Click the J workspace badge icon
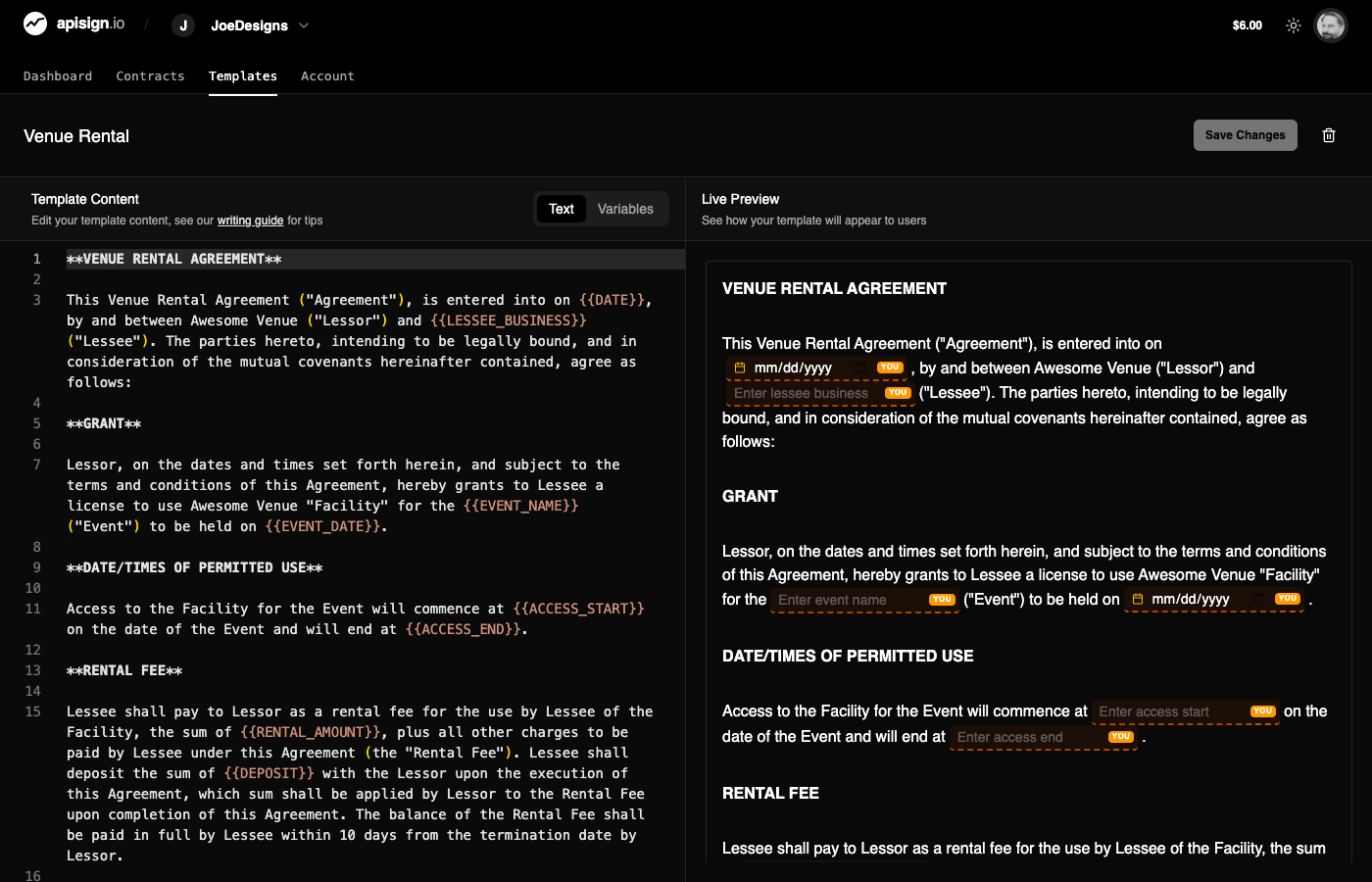This screenshot has height=882, width=1372. click(x=183, y=25)
